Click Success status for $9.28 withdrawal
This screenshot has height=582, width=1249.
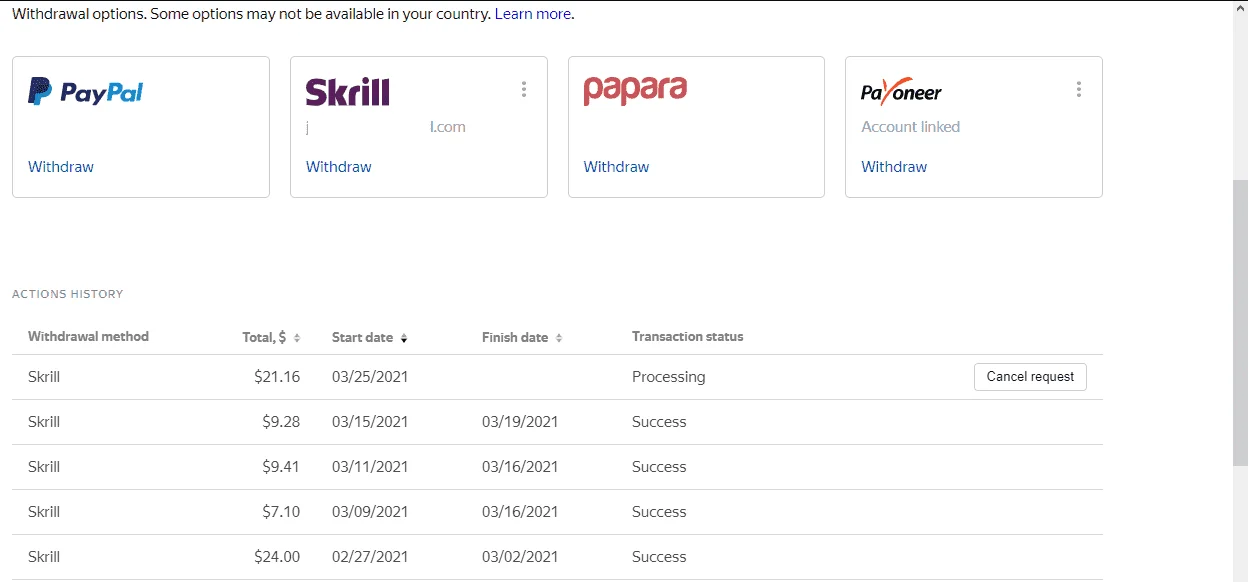659,422
